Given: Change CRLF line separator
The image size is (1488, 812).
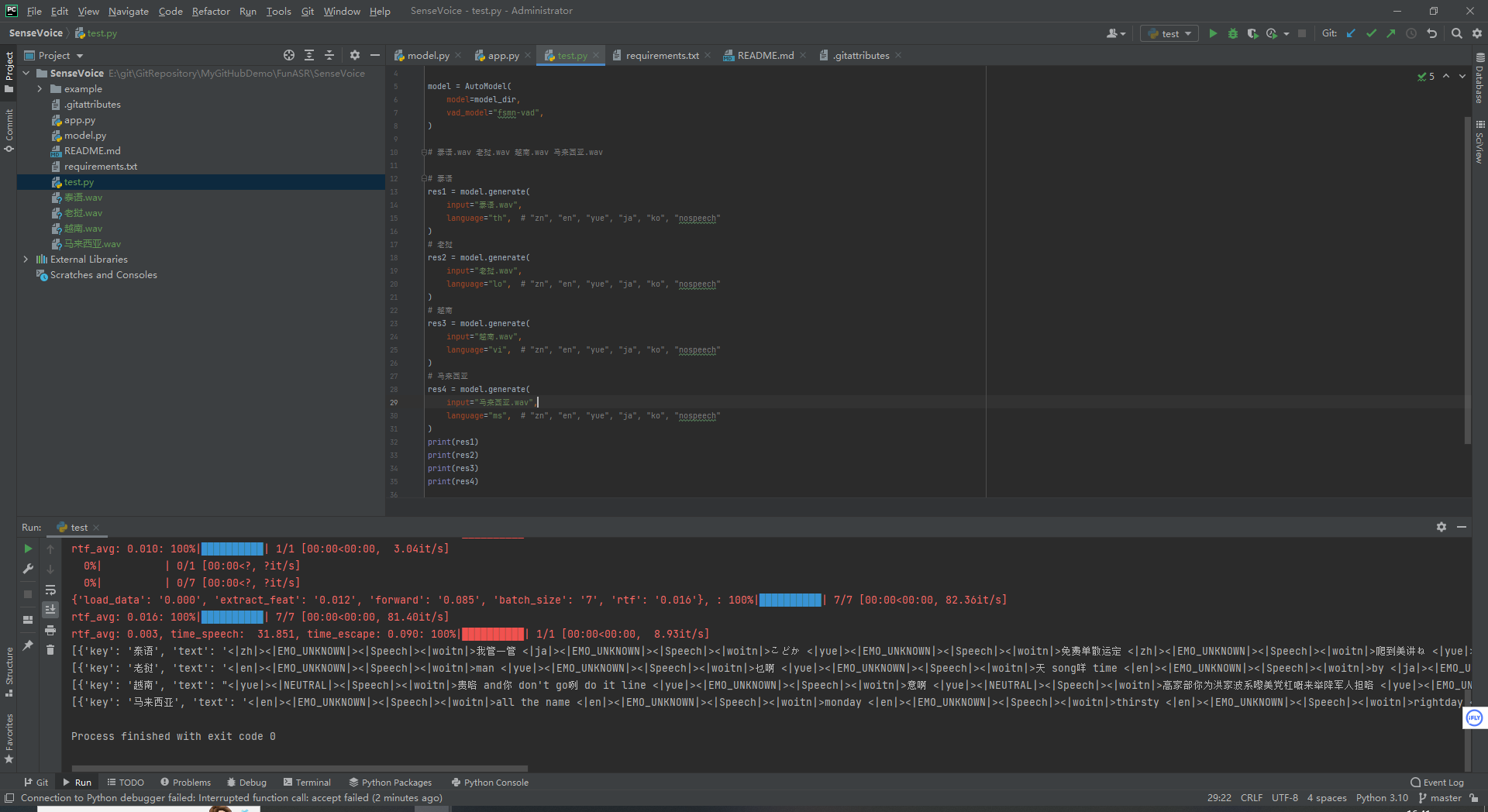Looking at the screenshot, I should [x=1252, y=798].
